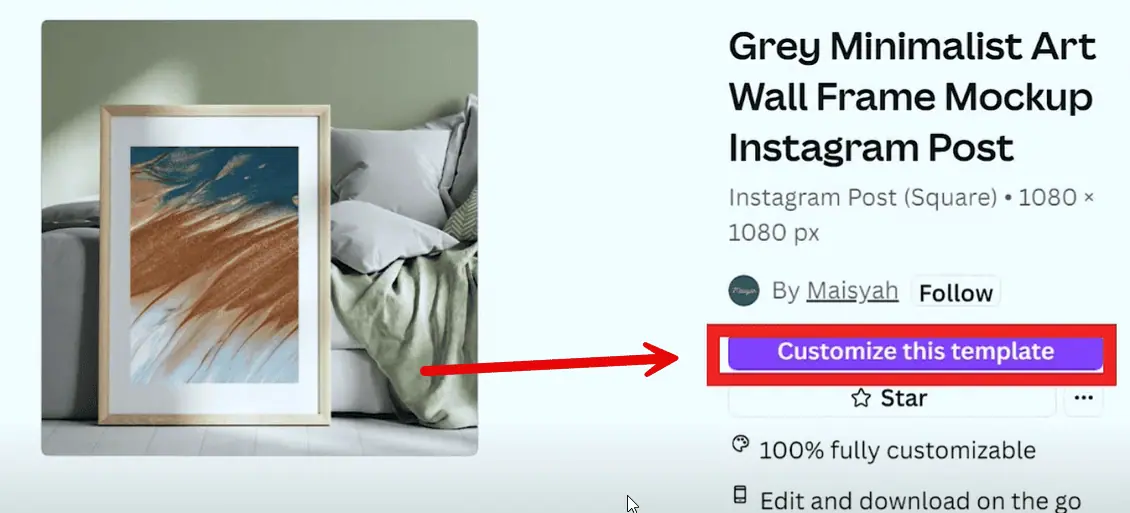
Task: Follow the creator Maisyah
Action: click(x=956, y=293)
